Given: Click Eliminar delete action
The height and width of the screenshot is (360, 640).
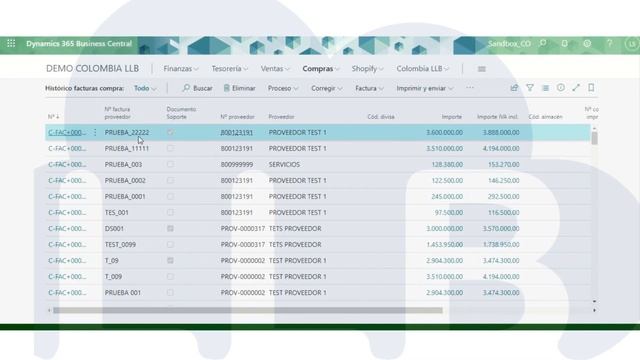Looking at the screenshot, I should (240, 88).
